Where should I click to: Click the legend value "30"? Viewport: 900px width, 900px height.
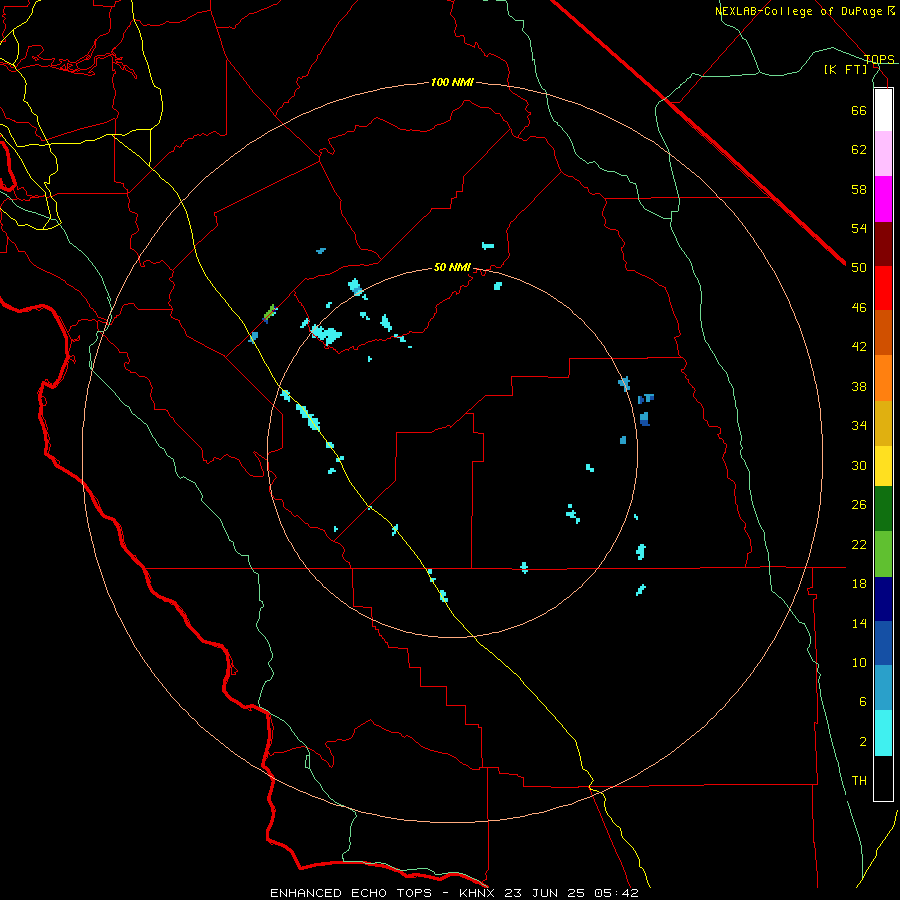tap(859, 465)
